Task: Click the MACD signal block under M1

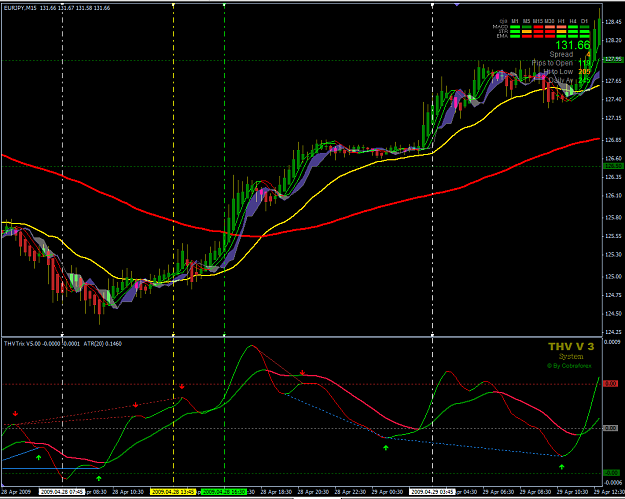Action: point(515,27)
